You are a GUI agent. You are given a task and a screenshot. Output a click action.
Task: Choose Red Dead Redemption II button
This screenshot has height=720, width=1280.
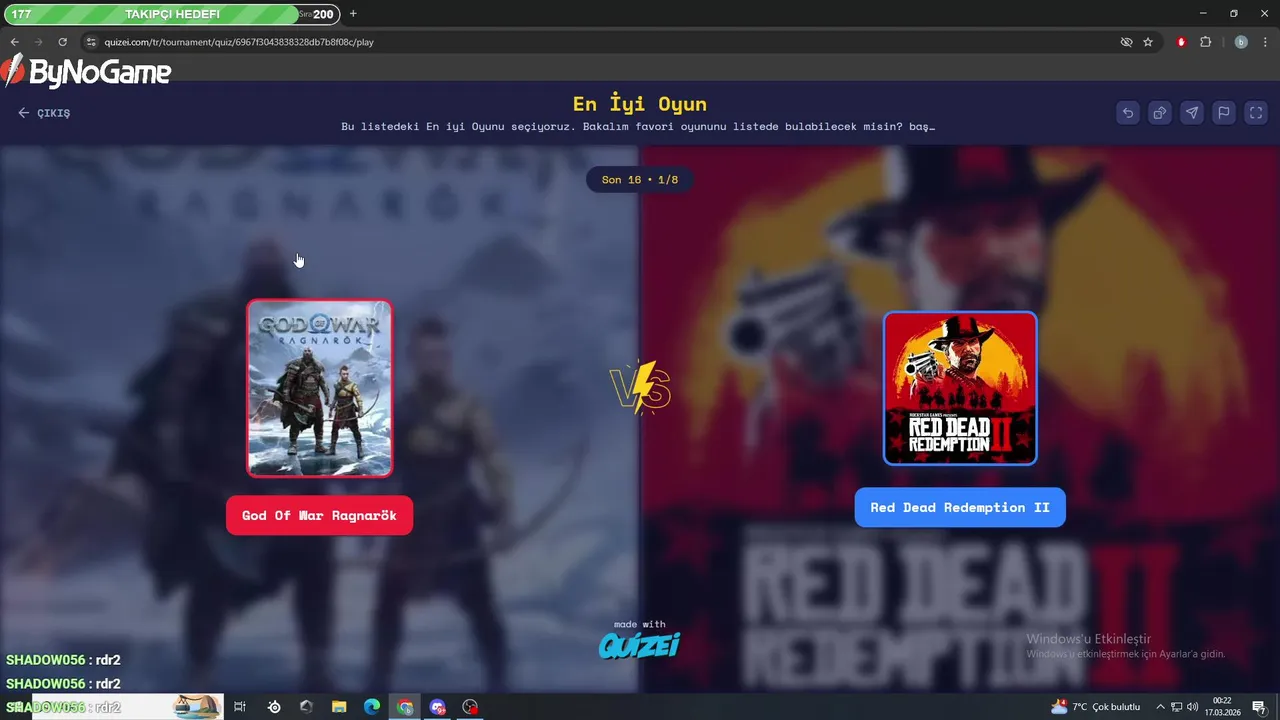(960, 507)
